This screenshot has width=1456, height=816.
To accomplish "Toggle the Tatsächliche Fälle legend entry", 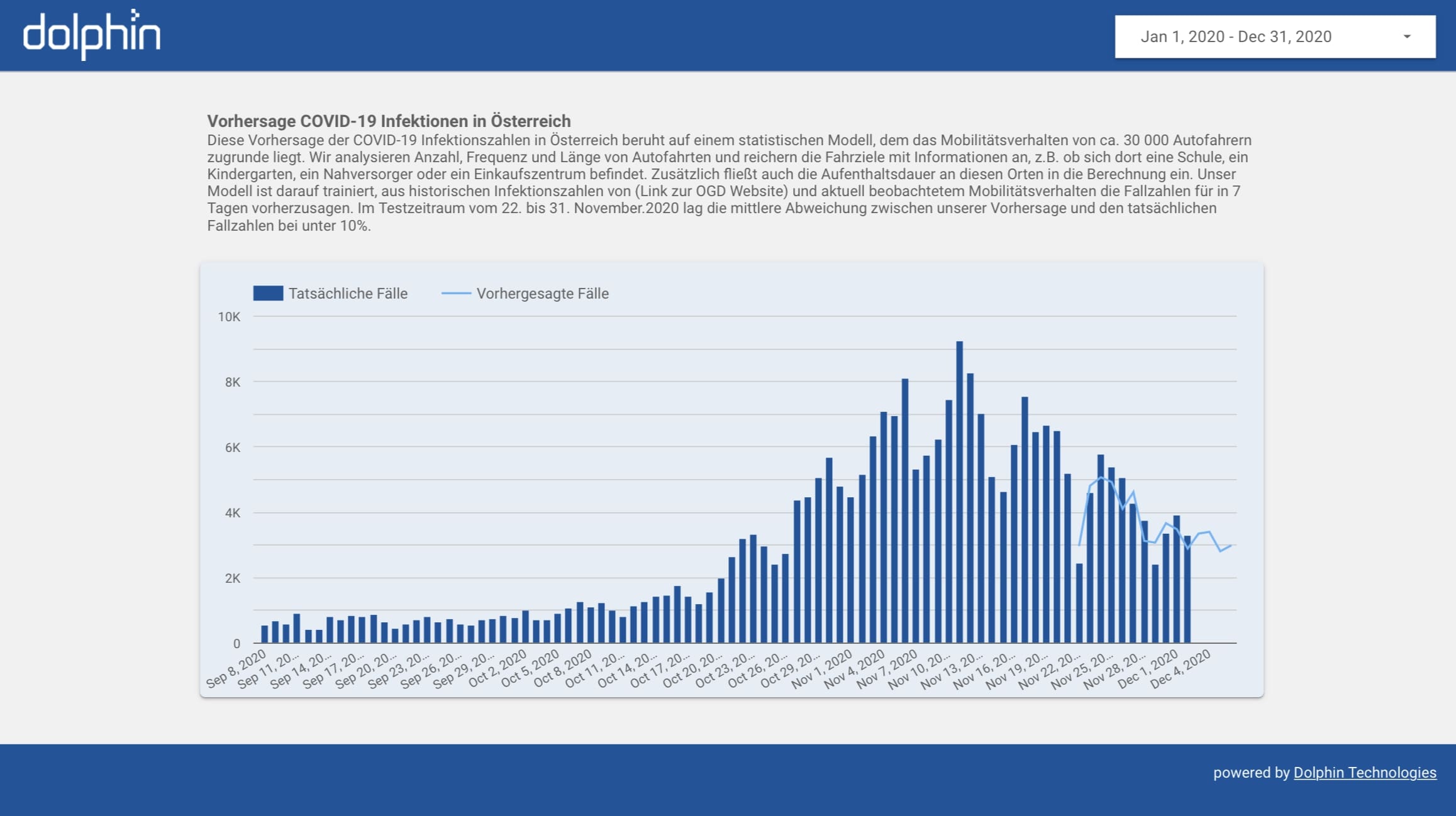I will [347, 294].
